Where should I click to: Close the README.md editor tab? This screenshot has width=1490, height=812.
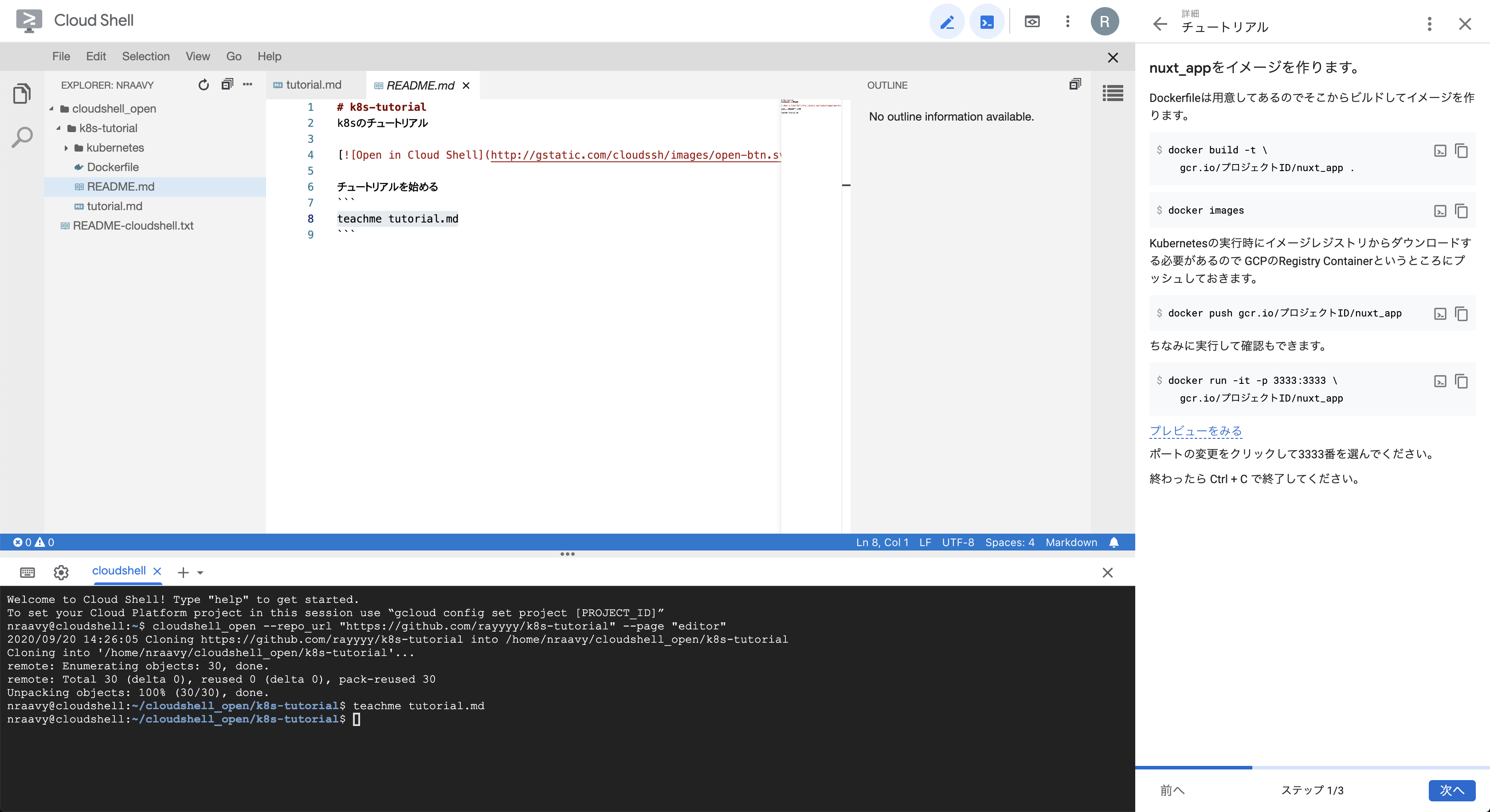pyautogui.click(x=466, y=86)
